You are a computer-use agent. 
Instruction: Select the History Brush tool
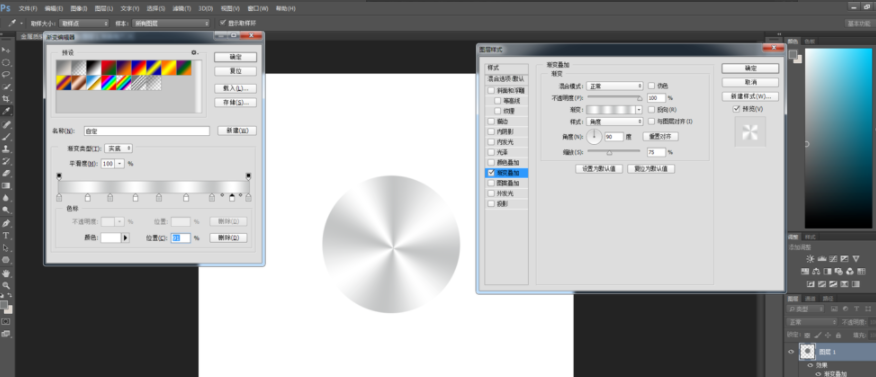coord(7,161)
